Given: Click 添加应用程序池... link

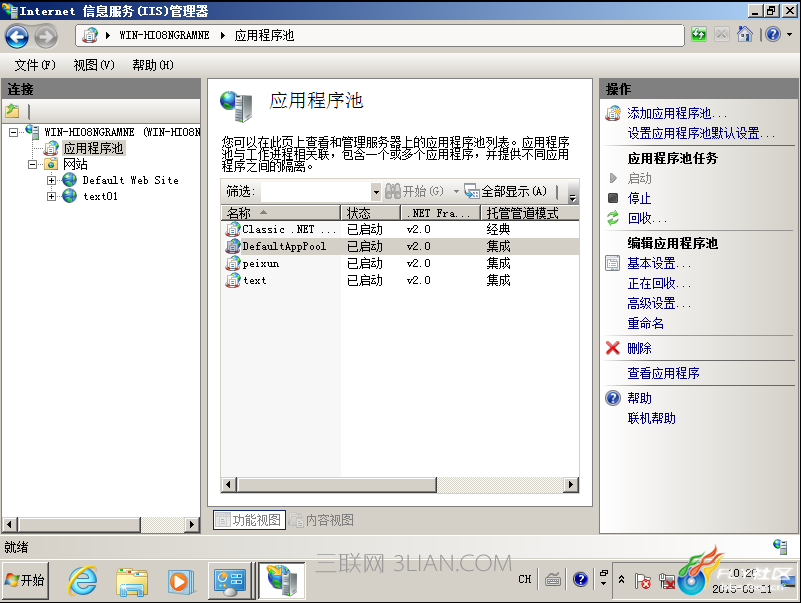Looking at the screenshot, I should point(677,113).
